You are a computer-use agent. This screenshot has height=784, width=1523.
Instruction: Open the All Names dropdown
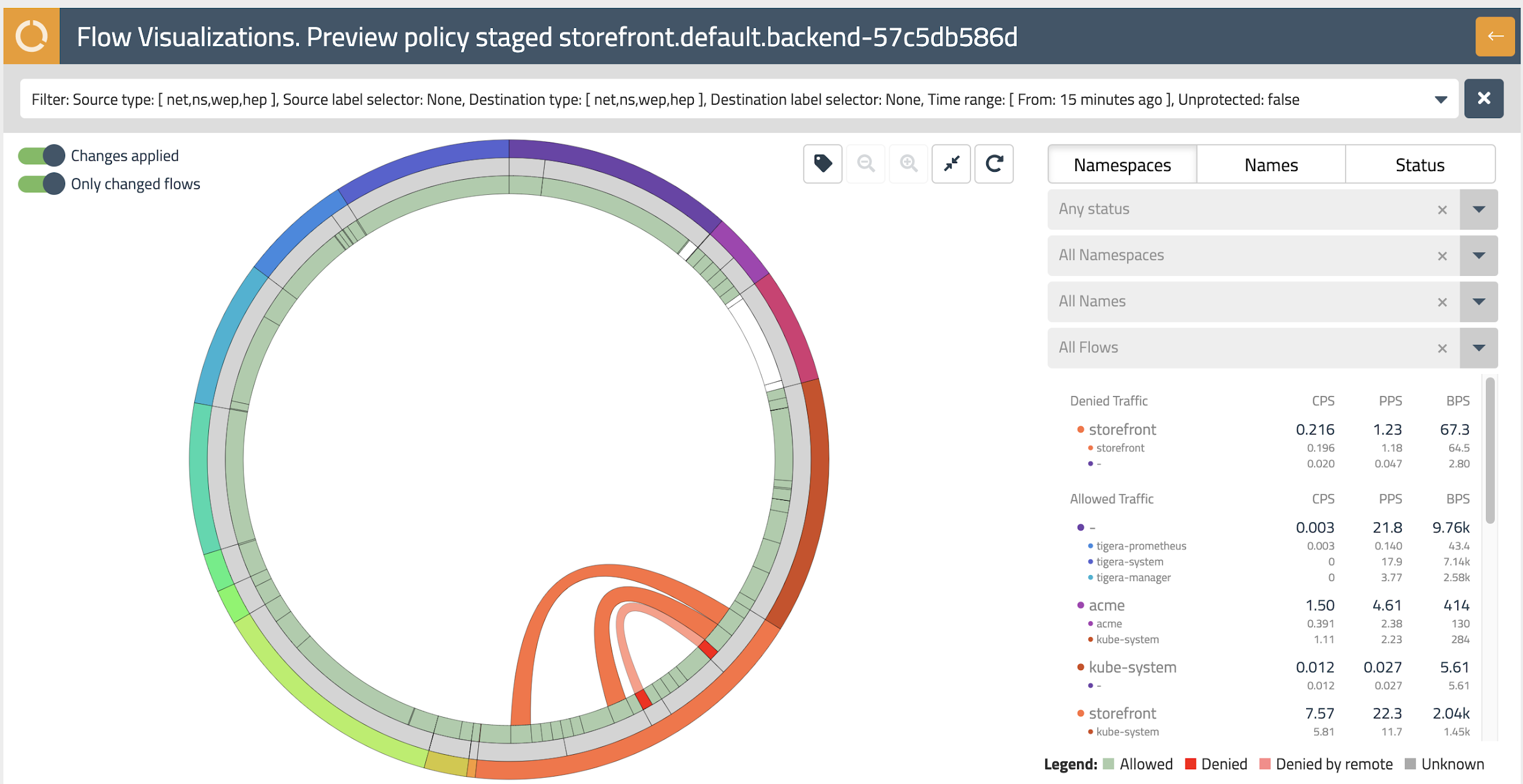pos(1479,302)
